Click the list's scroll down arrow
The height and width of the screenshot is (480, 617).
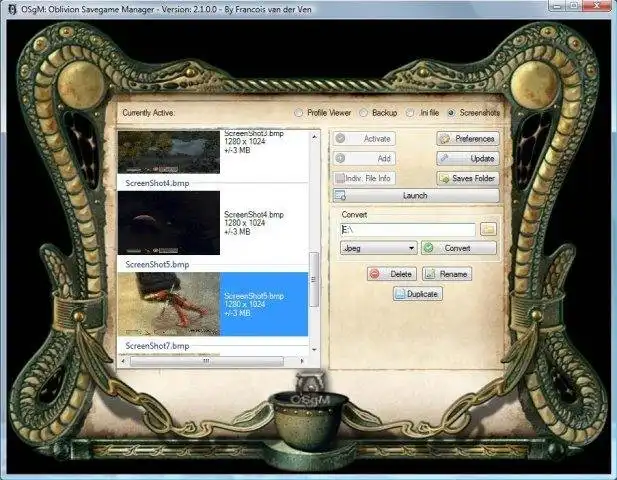(x=314, y=349)
